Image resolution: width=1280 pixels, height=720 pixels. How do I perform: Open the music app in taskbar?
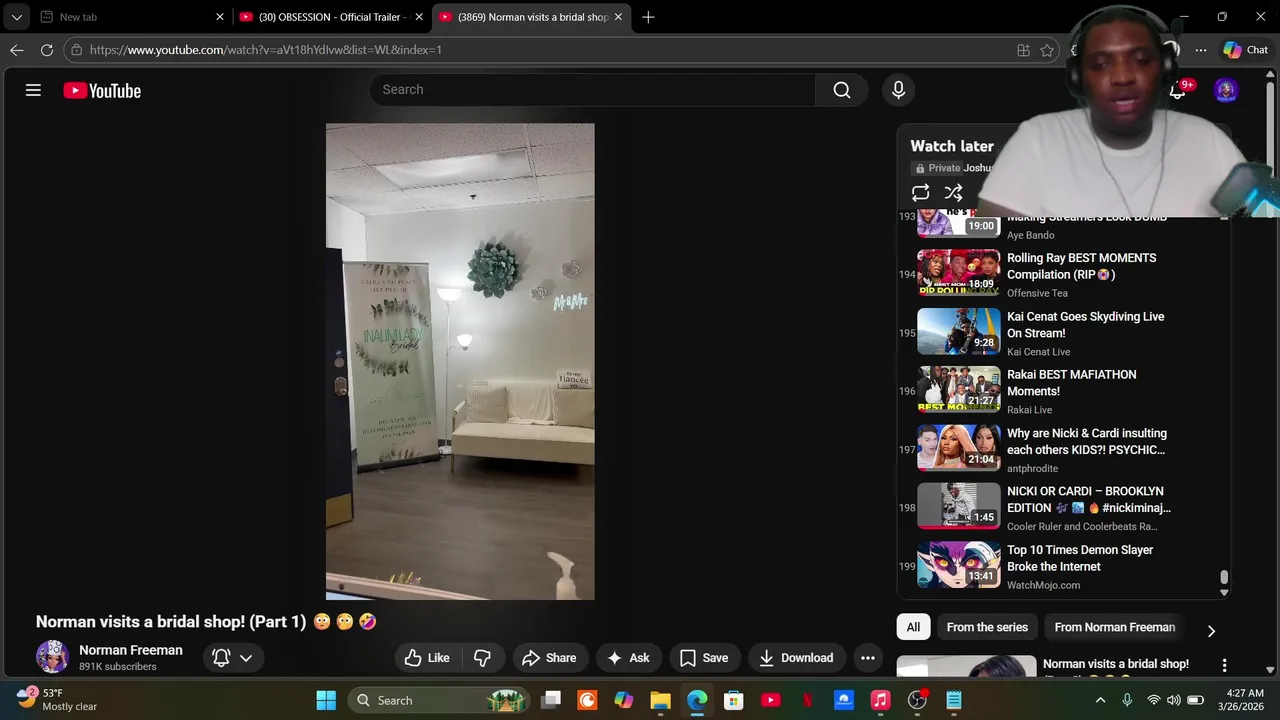[x=880, y=700]
